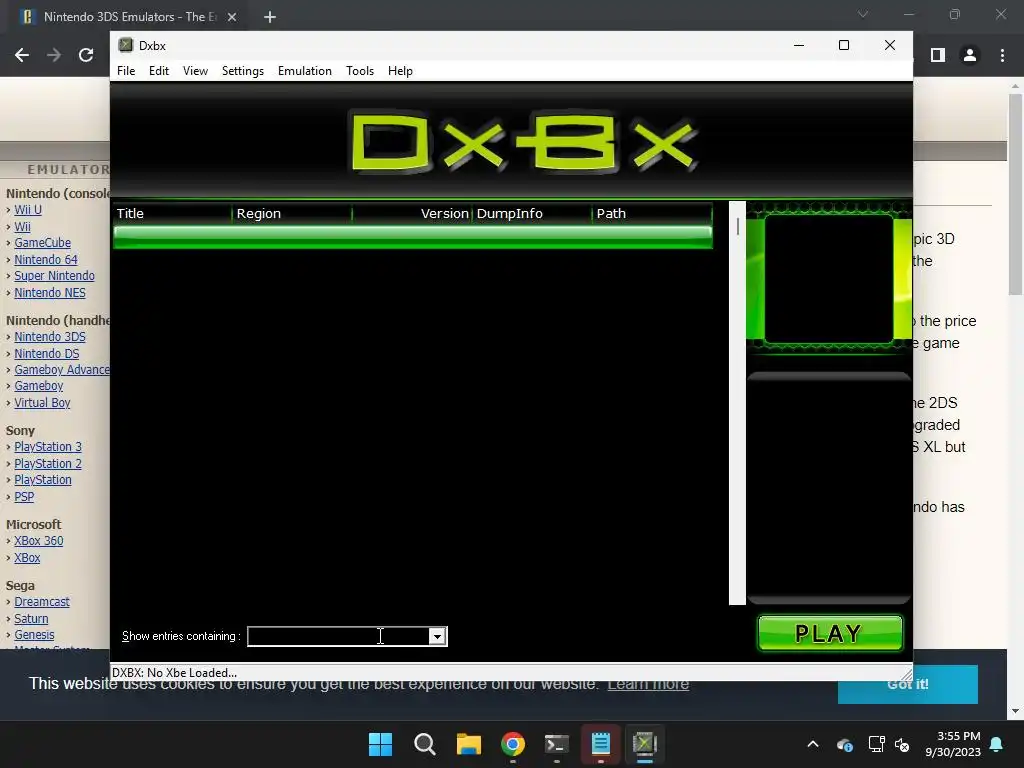Sort game list by Version column
Viewport: 1024px width, 768px height.
(412, 214)
